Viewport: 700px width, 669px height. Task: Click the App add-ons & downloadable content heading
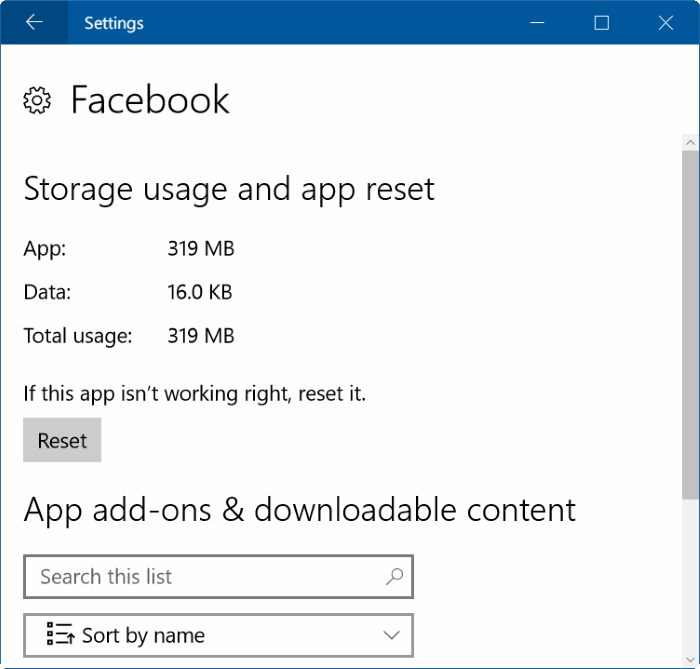coord(300,510)
